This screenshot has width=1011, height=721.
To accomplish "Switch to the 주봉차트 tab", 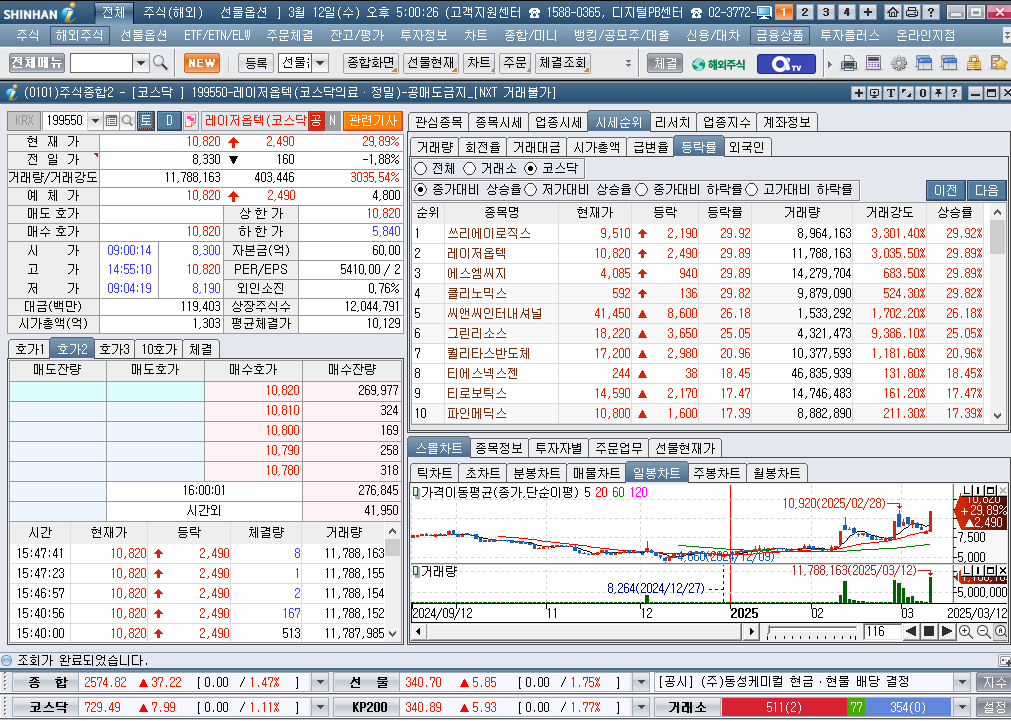I will pyautogui.click(x=716, y=473).
